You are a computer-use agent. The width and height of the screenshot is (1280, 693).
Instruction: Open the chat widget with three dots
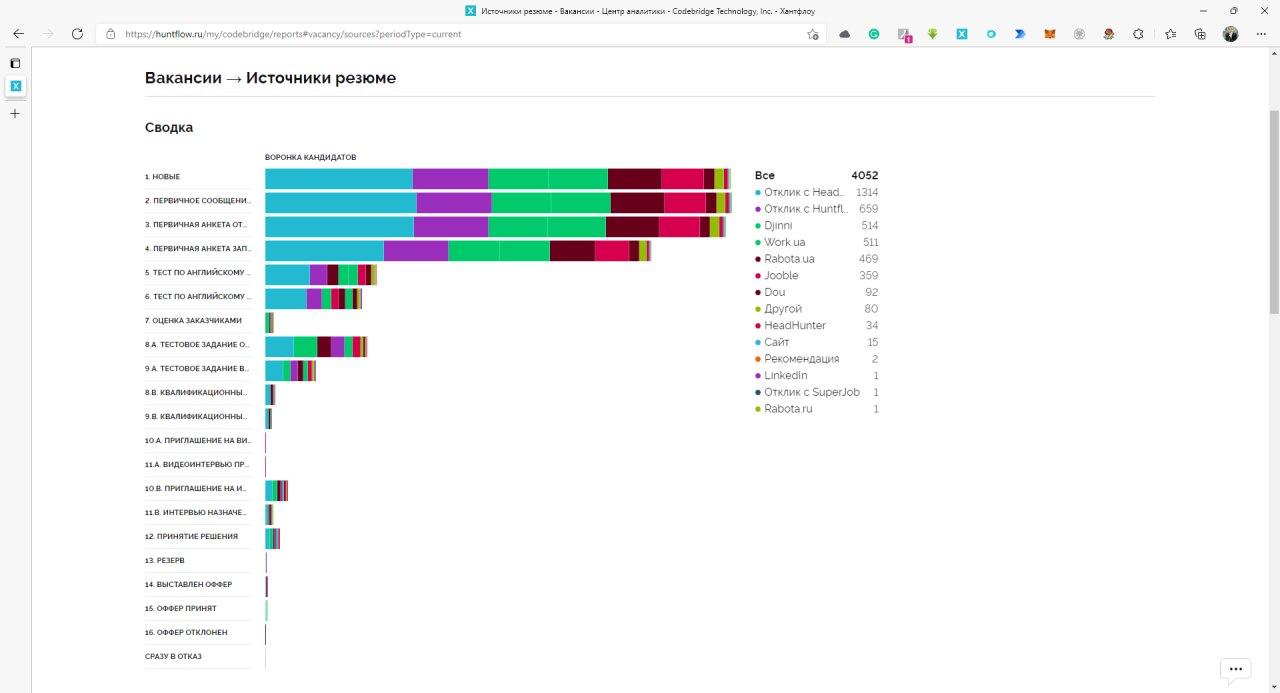(x=1235, y=669)
